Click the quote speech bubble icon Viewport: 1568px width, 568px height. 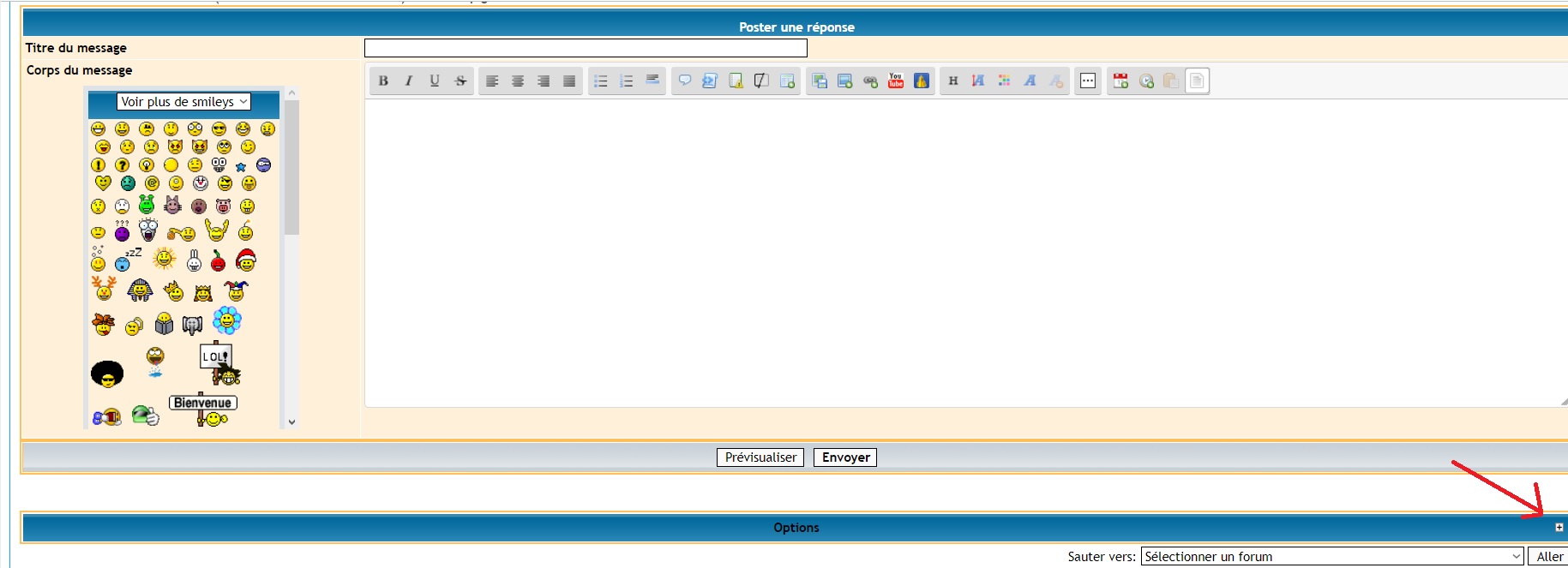pyautogui.click(x=684, y=81)
